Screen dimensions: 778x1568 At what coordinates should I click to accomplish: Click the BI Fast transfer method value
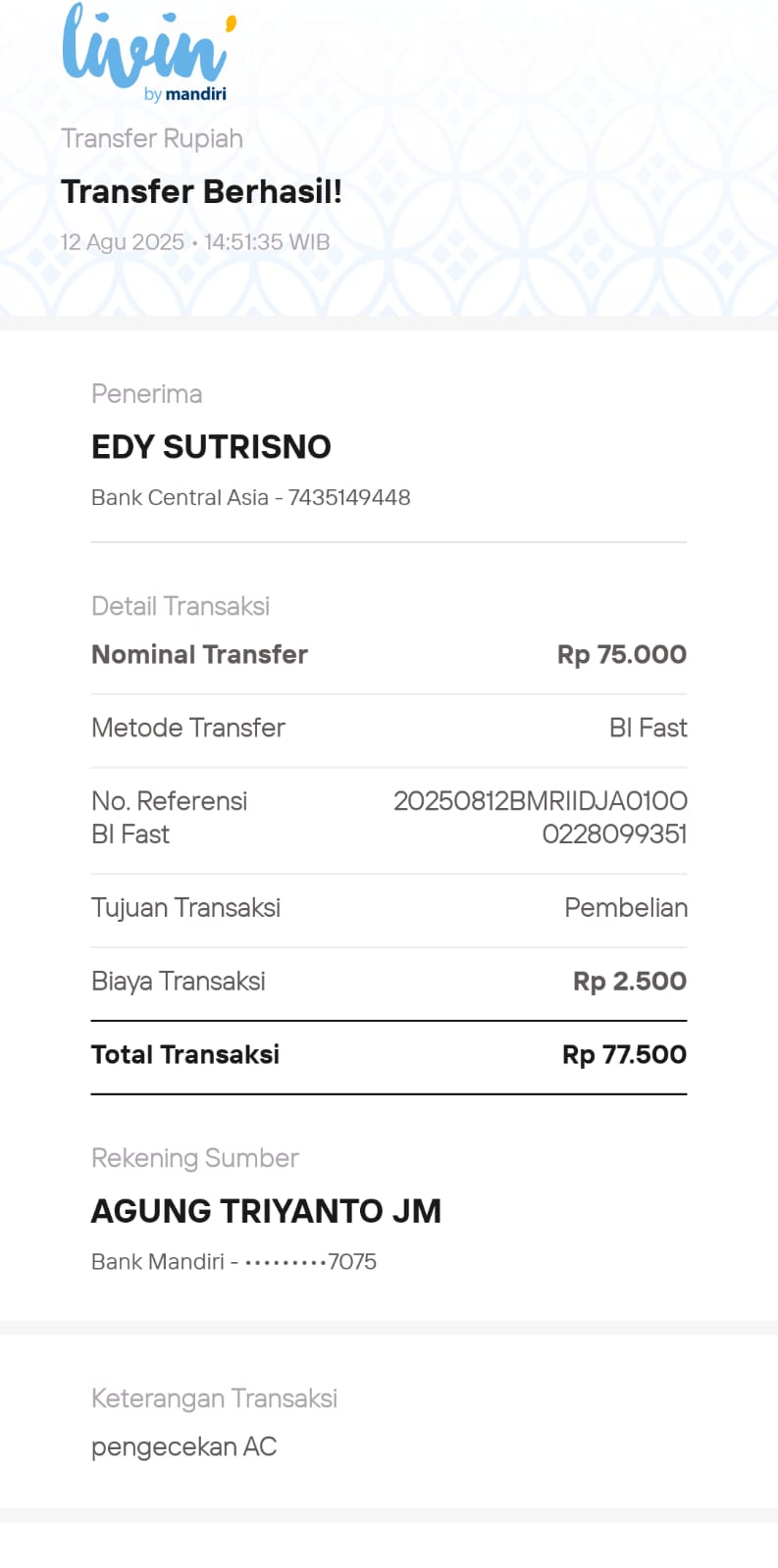(x=648, y=728)
